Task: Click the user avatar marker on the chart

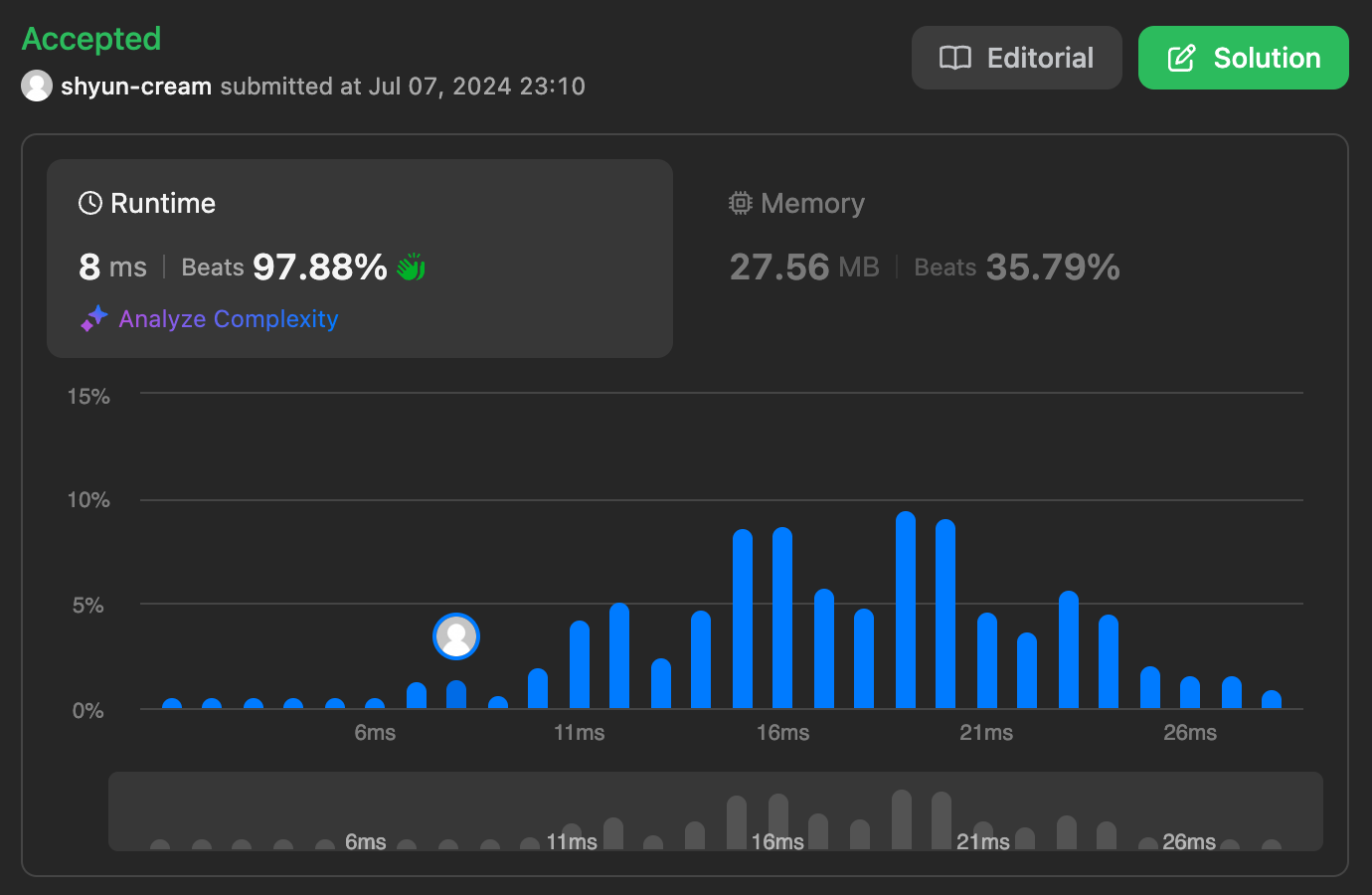Action: pos(456,636)
